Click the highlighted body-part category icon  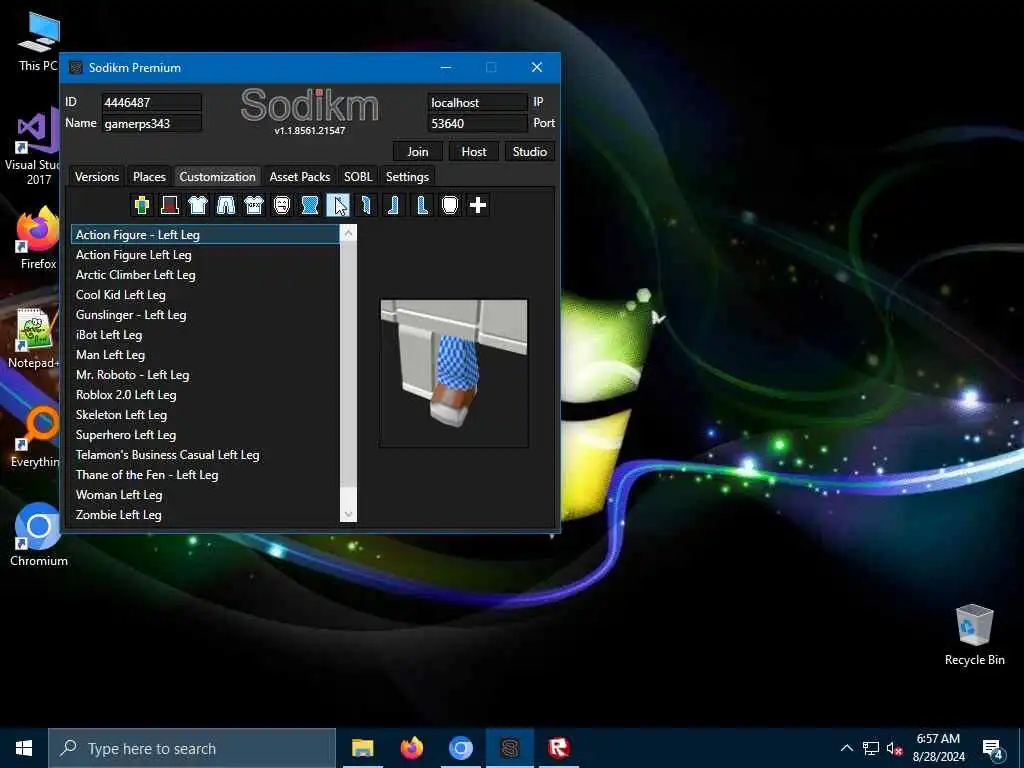tap(338, 205)
